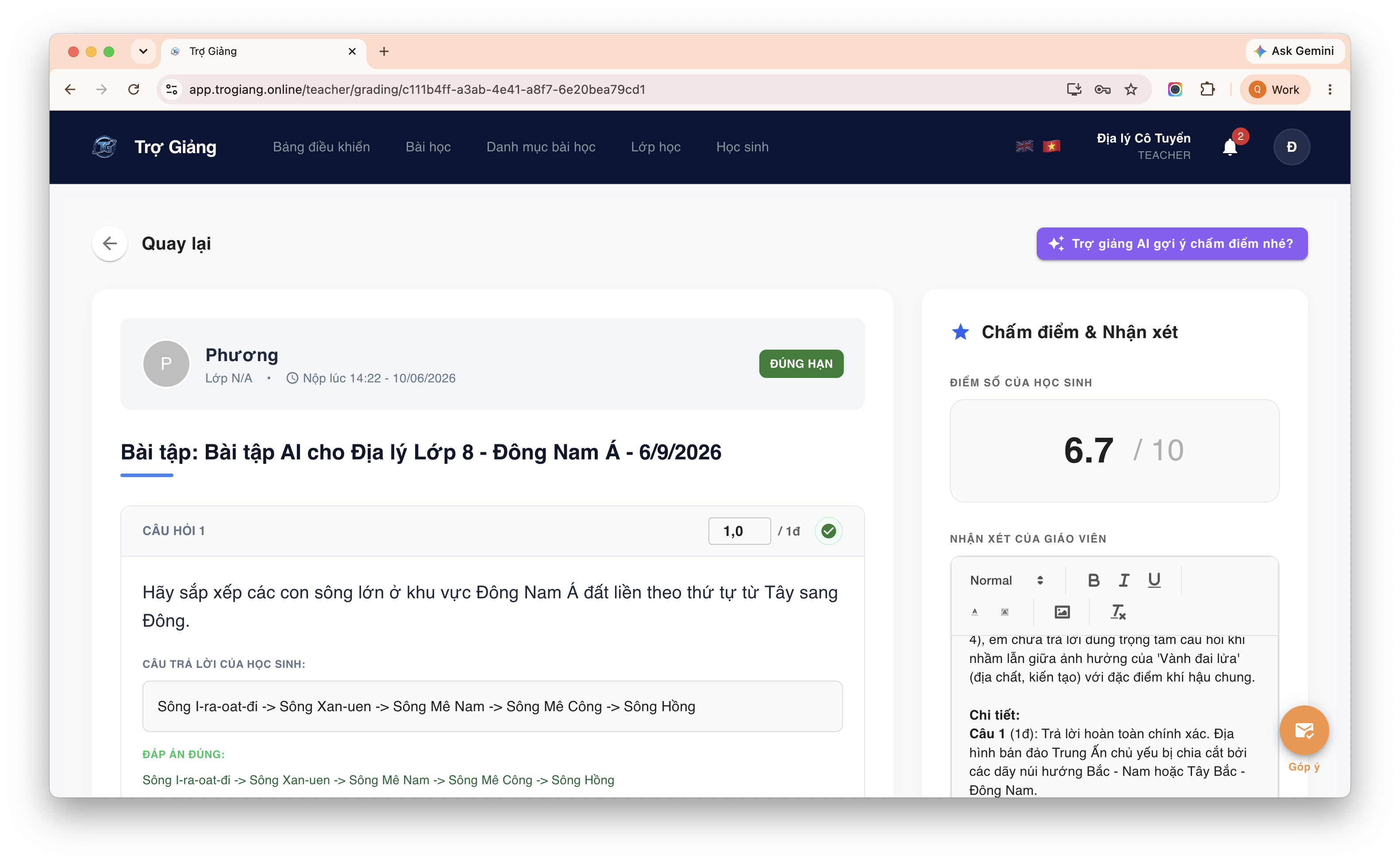Image resolution: width=1400 pixels, height=863 pixels.
Task: Open the Đ user avatar menu
Action: (1291, 146)
